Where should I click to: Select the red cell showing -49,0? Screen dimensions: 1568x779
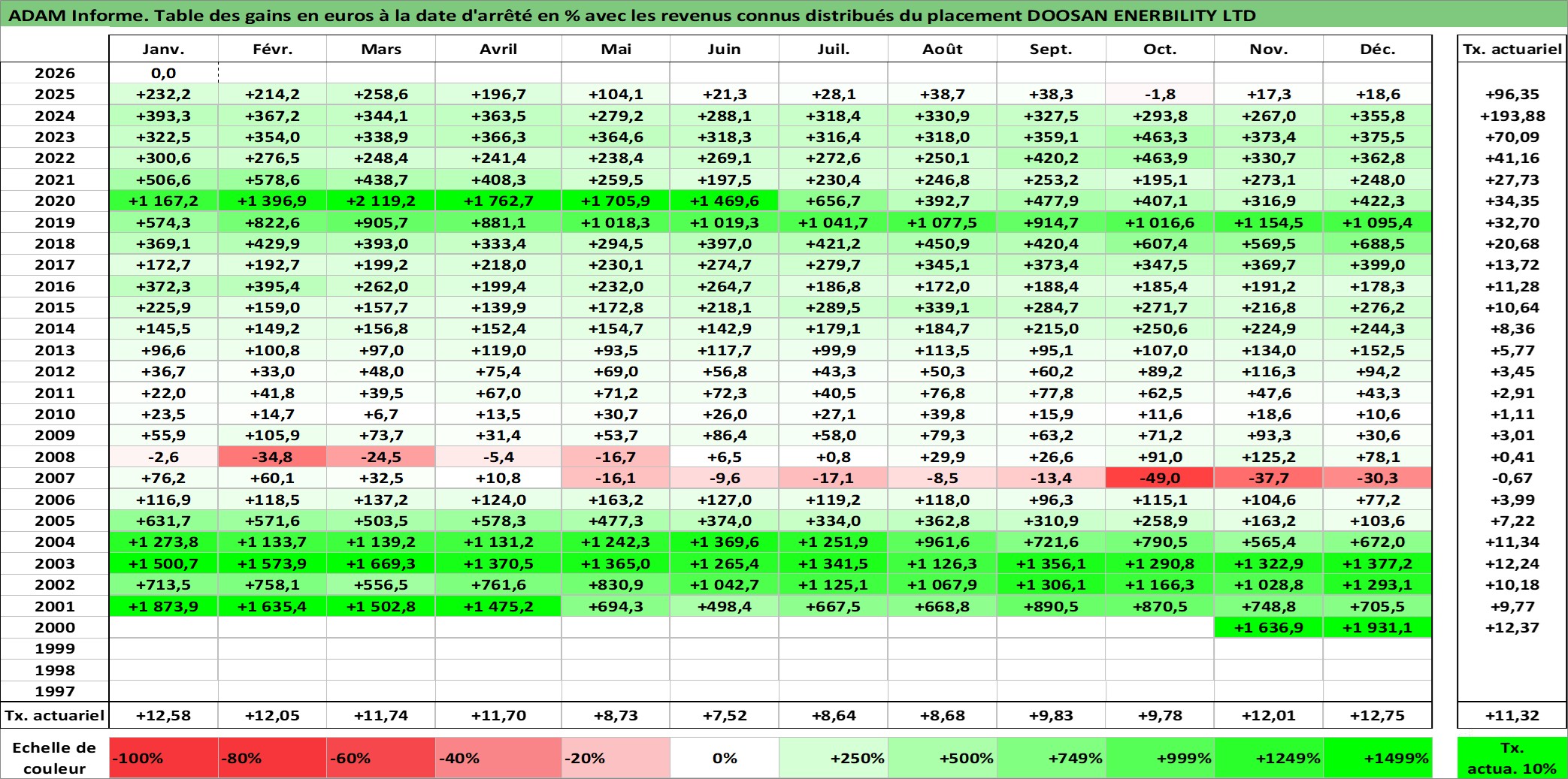1160,478
